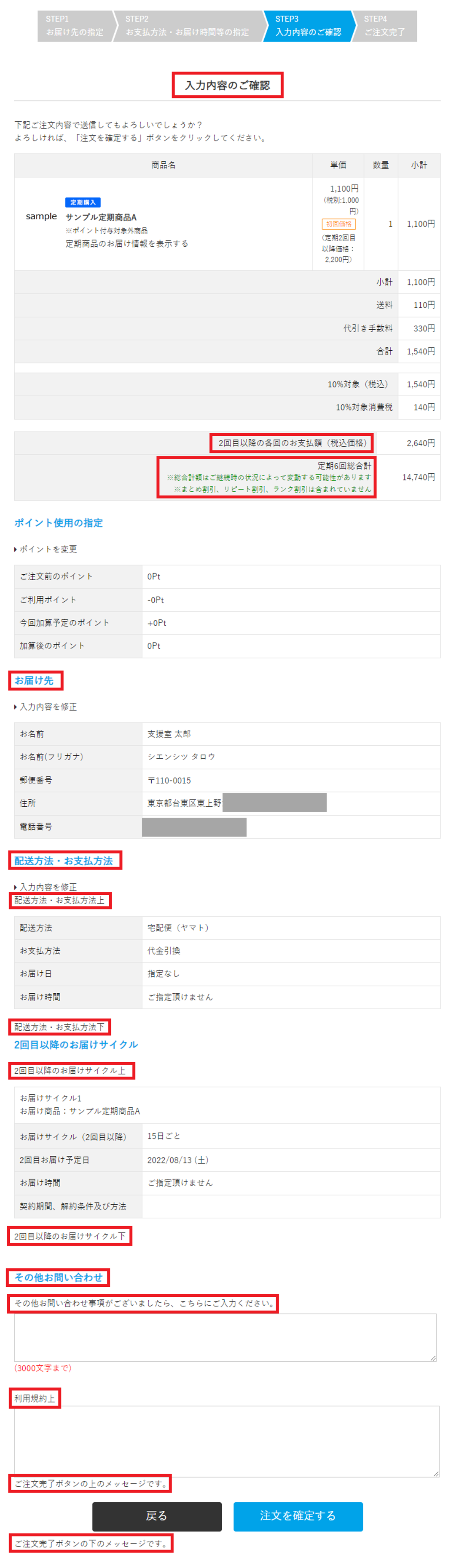Click 入力内容を修正 under お届け先

pyautogui.click(x=48, y=707)
